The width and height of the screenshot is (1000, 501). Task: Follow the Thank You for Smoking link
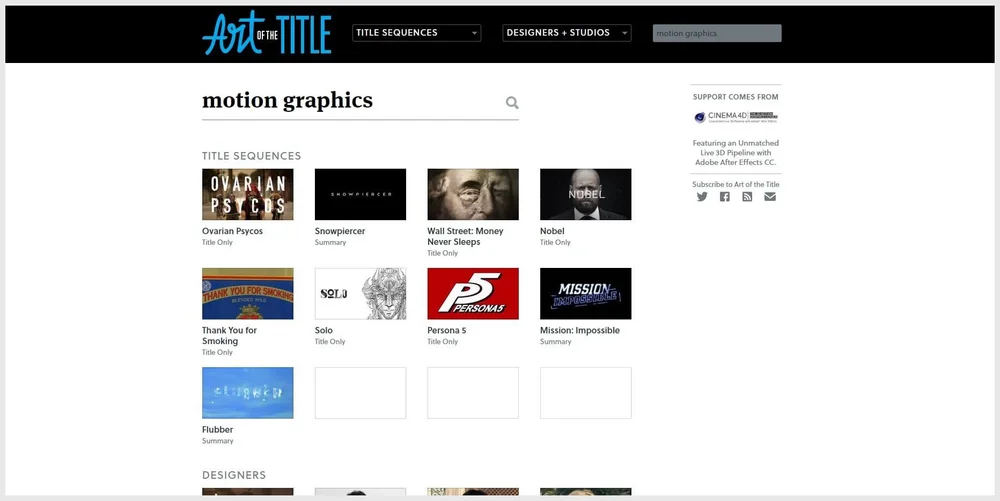pyautogui.click(x=230, y=335)
